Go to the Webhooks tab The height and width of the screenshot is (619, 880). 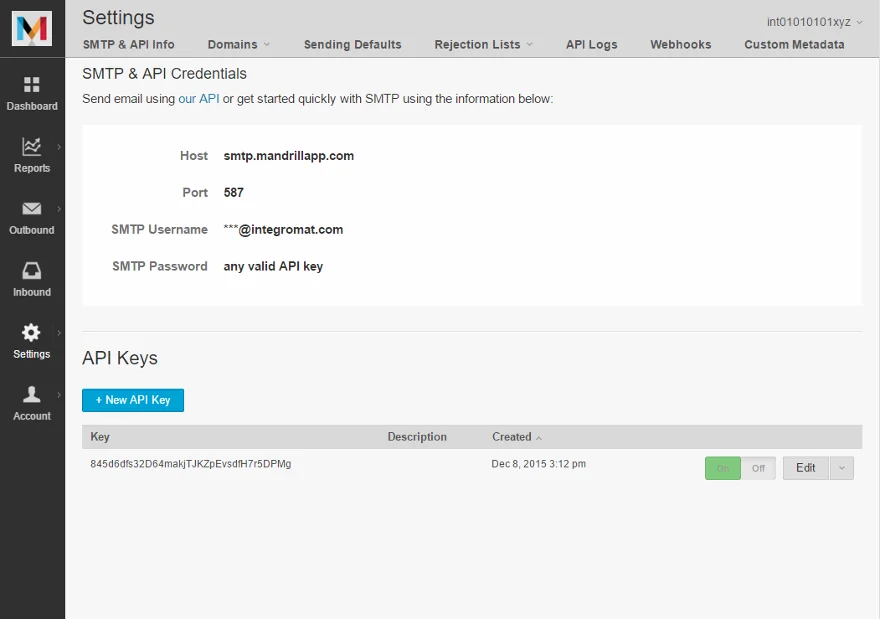[x=681, y=44]
